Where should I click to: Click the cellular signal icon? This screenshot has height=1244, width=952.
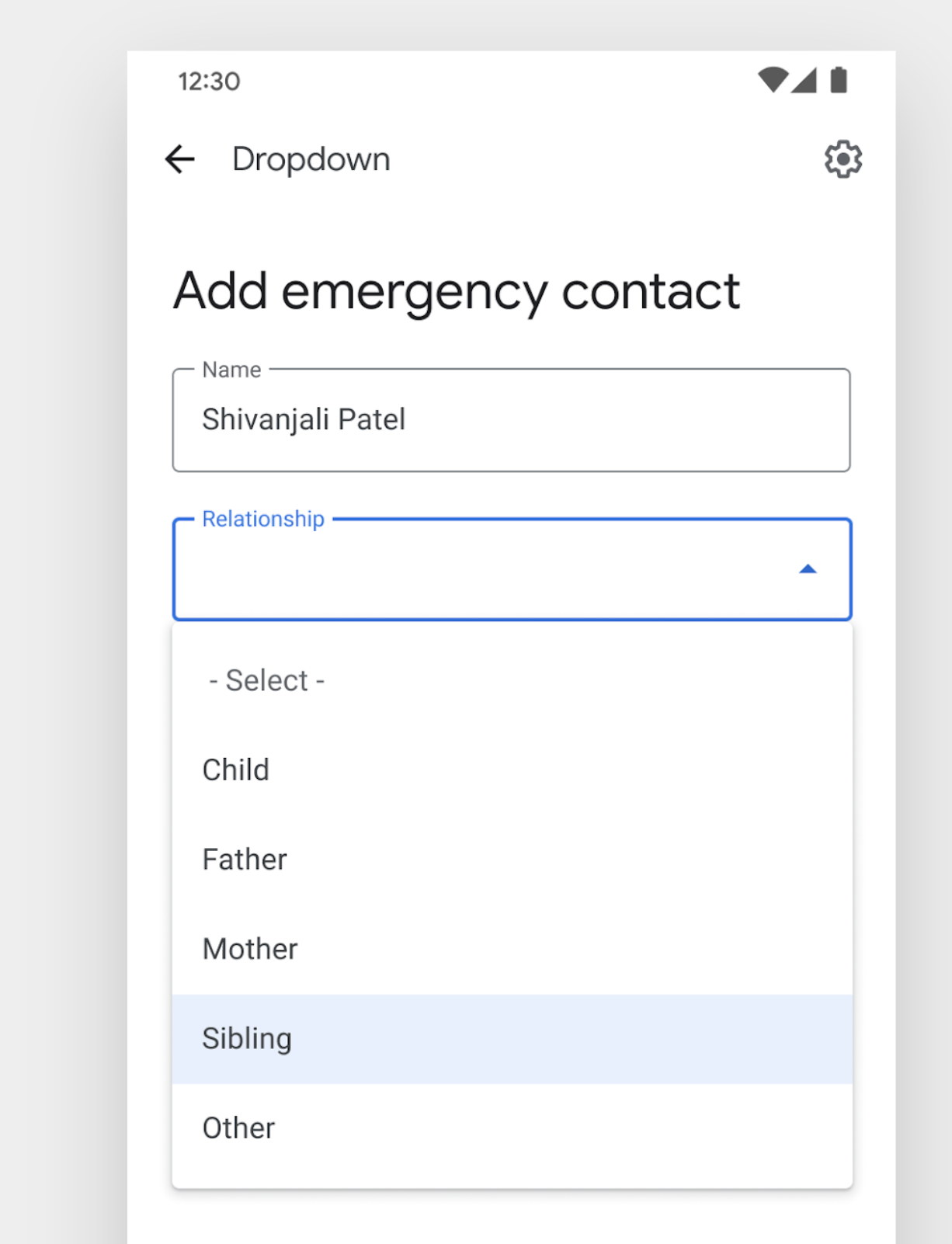coord(804,80)
